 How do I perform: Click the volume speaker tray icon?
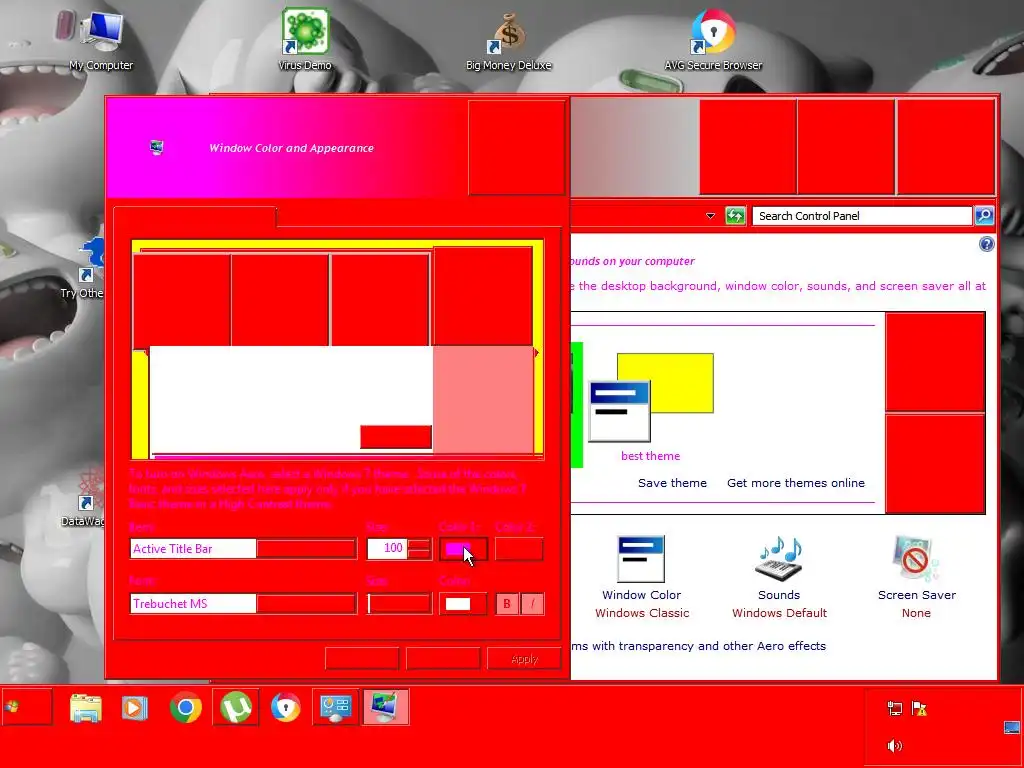[x=895, y=746]
